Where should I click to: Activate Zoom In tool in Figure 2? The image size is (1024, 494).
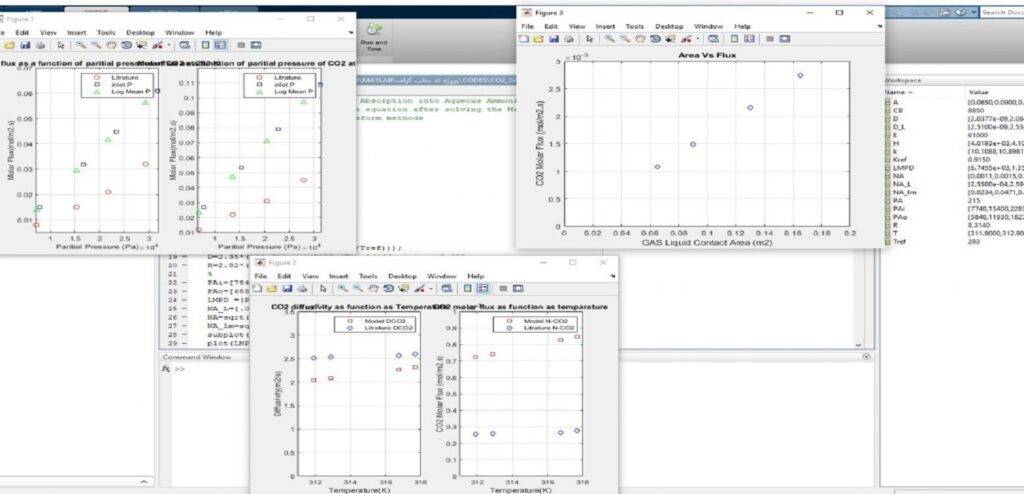coord(343,288)
